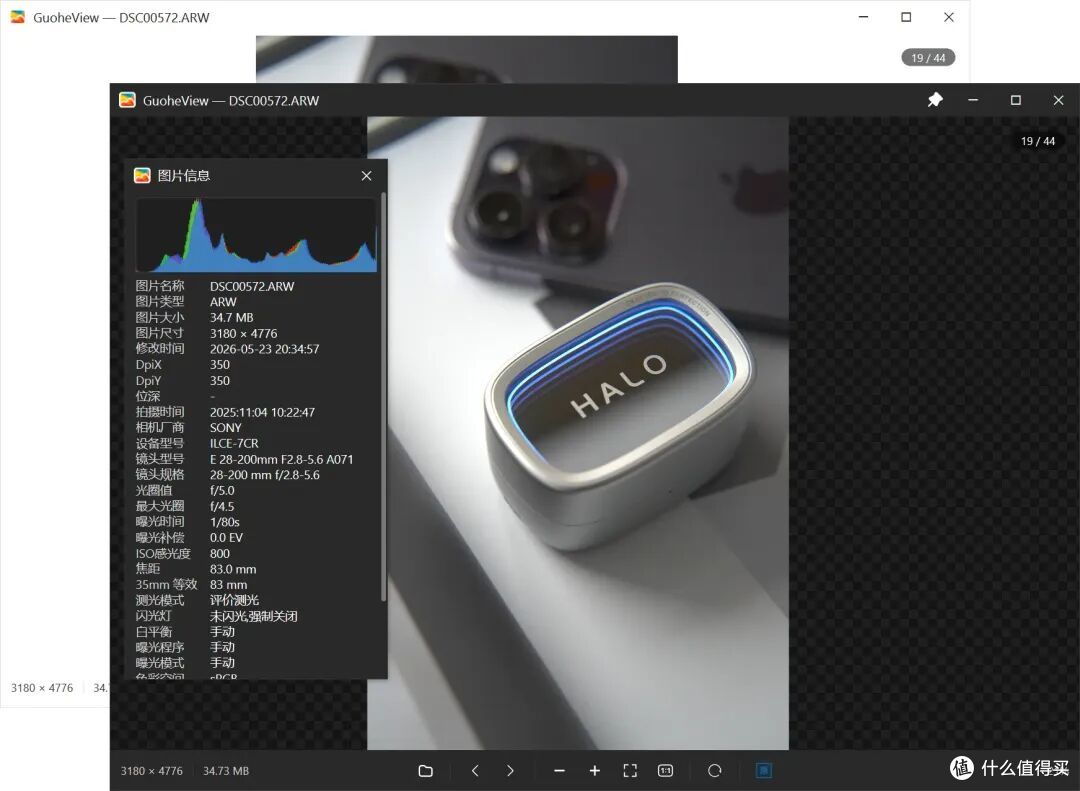Click the GuoheView app icon in dark title bar
Viewport: 1080px width, 791px height.
127,100
